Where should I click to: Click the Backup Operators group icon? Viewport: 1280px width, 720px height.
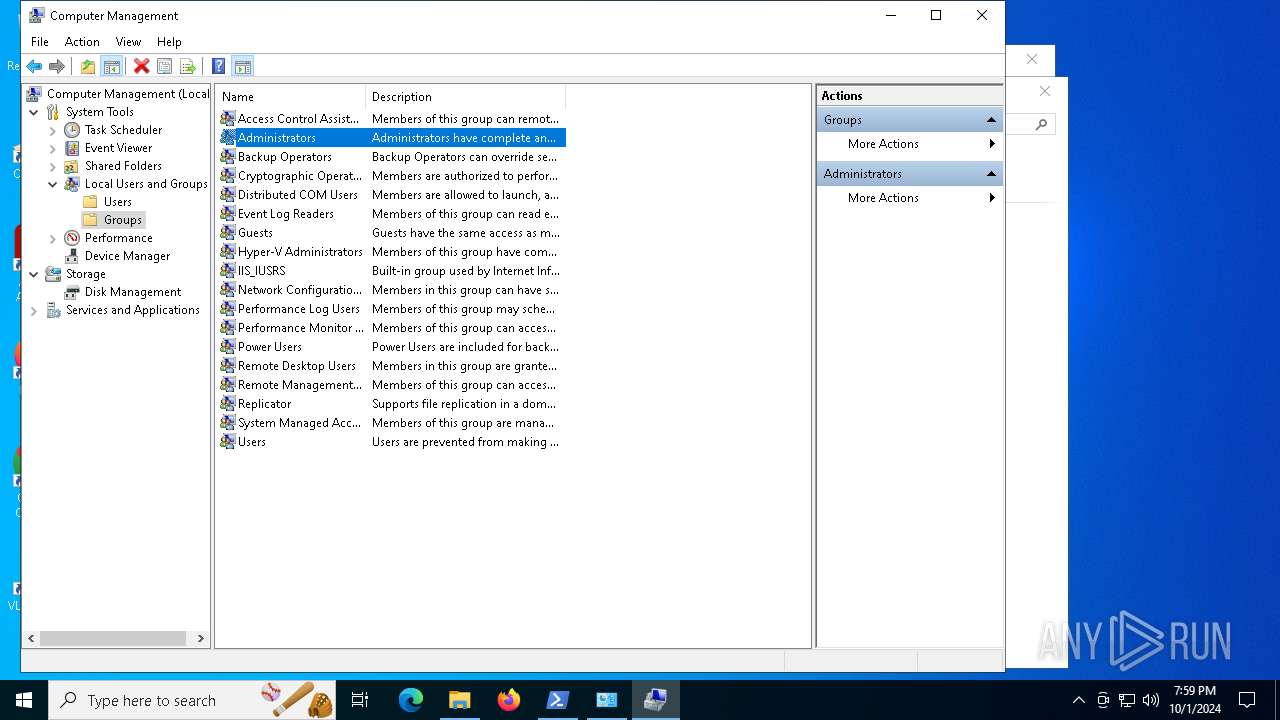[228, 157]
